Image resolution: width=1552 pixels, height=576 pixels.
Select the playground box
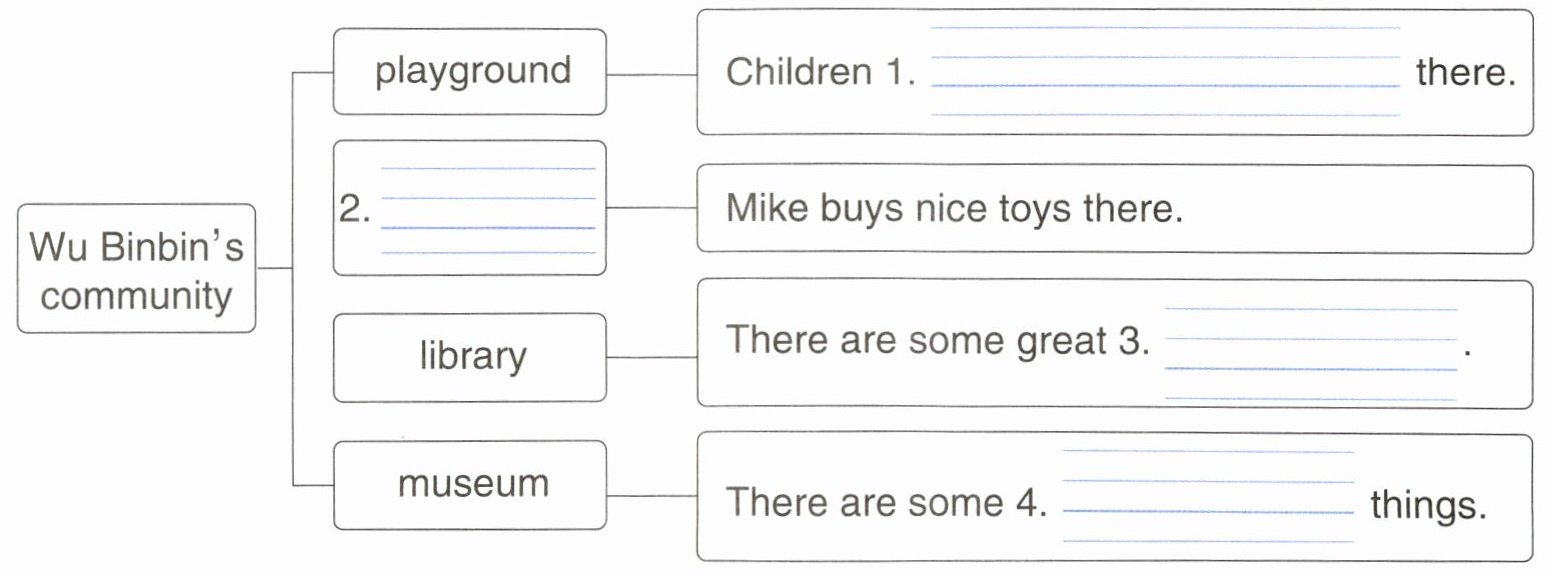[469, 71]
